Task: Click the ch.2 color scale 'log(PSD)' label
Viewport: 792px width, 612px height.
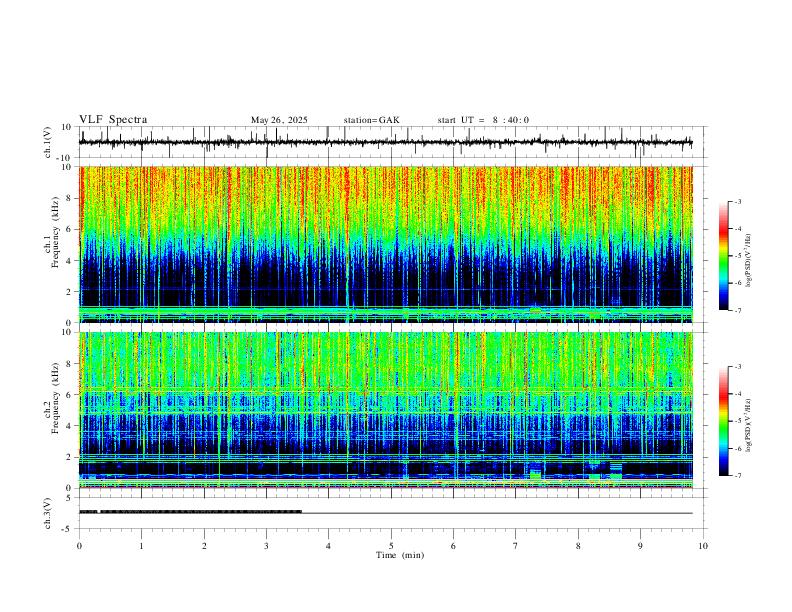Action: (749, 425)
